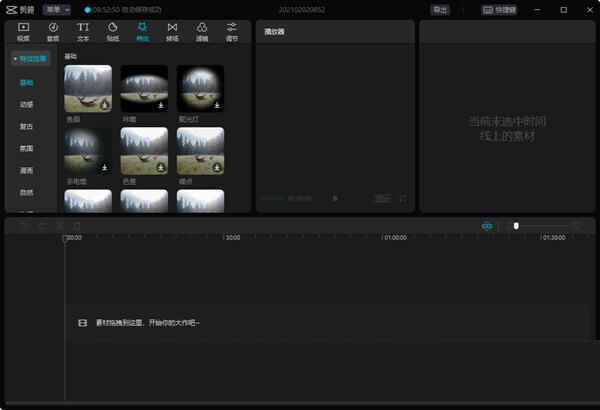This screenshot has width=600, height=410.
Task: Select the 文本 (Text) tool tab
Action: point(83,31)
